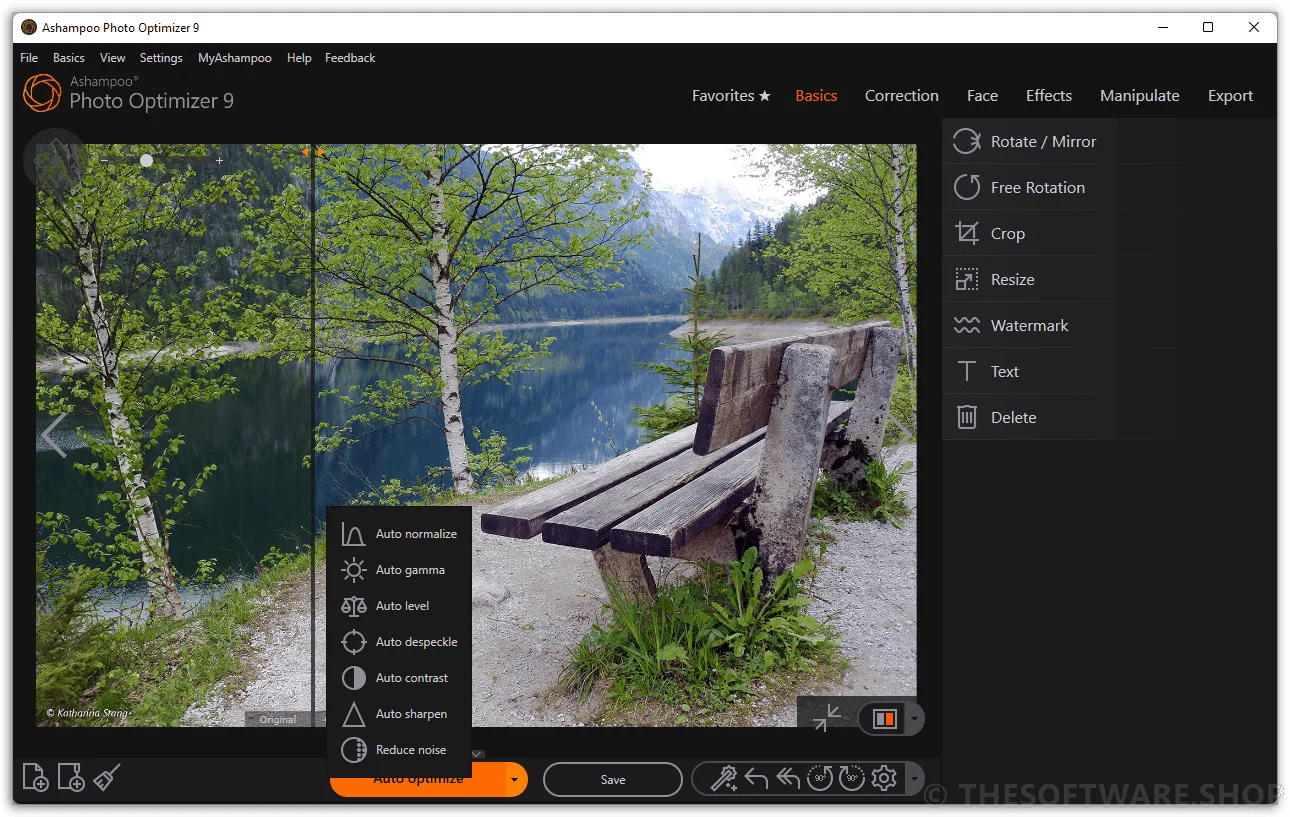Click the add file icon
The height and width of the screenshot is (817, 1290).
click(x=35, y=778)
